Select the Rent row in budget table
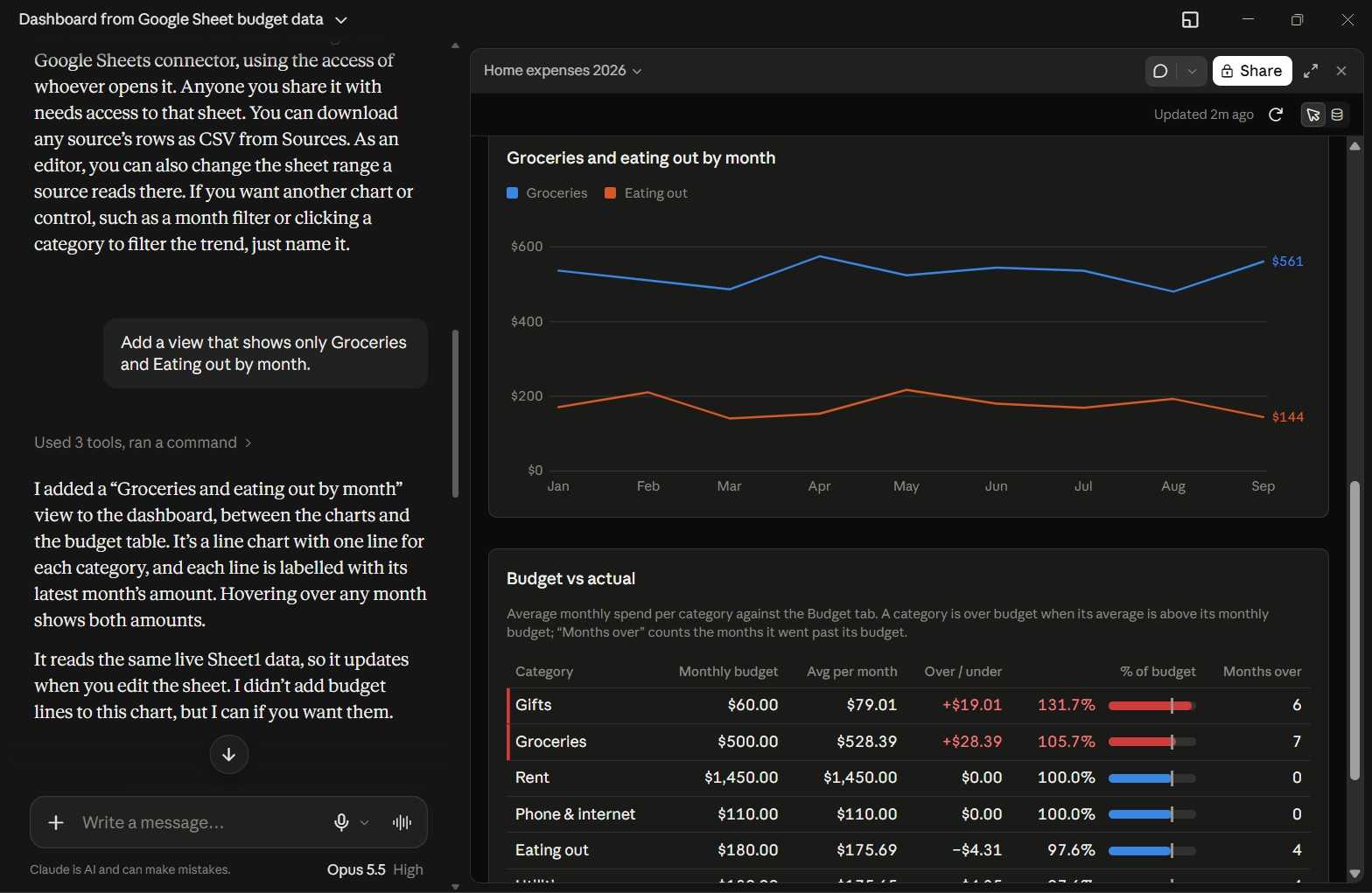 coord(908,778)
